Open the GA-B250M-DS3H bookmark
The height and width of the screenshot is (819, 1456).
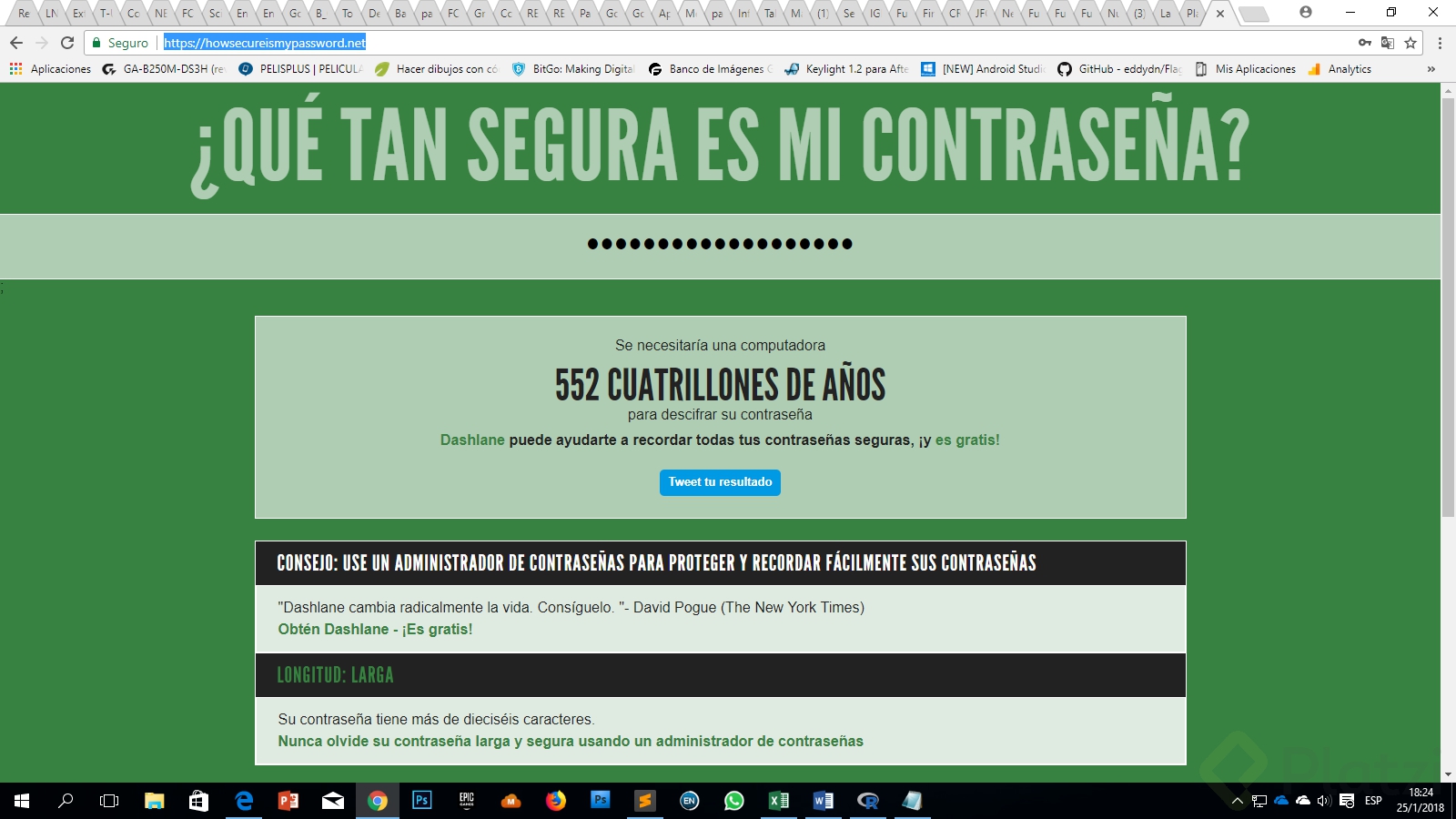pos(164,69)
